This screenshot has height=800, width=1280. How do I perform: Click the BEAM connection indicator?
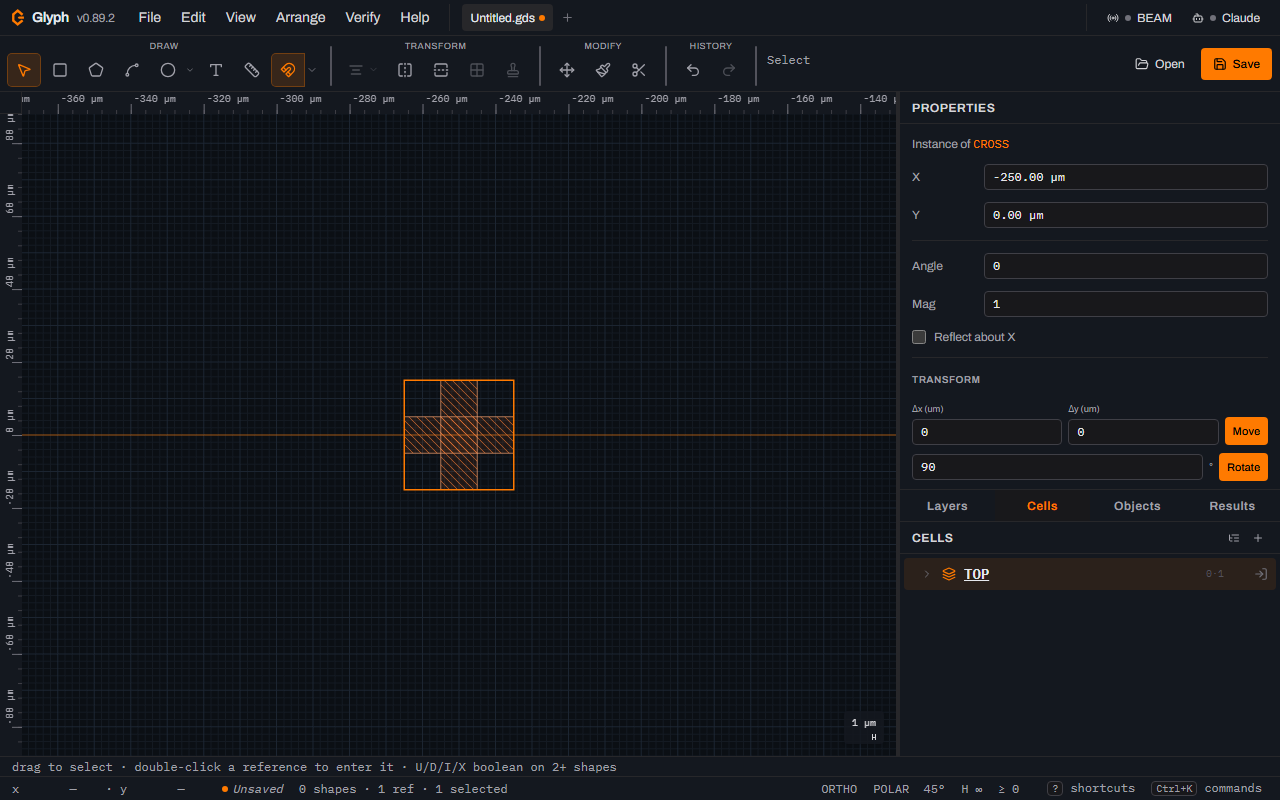click(1139, 18)
